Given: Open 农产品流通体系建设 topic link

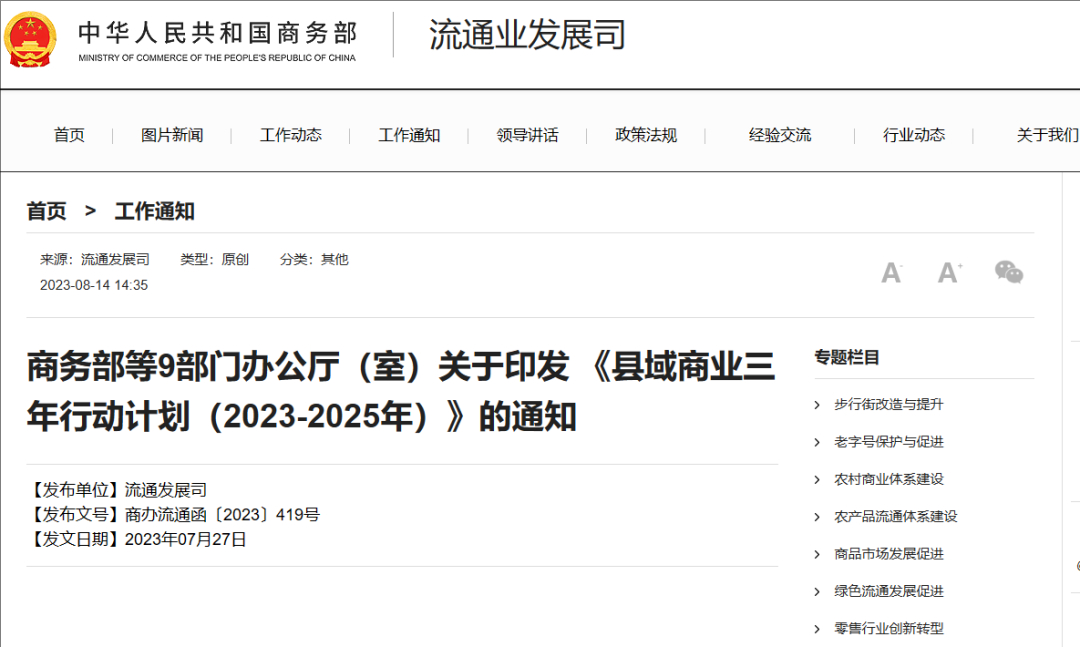Looking at the screenshot, I should pos(895,516).
